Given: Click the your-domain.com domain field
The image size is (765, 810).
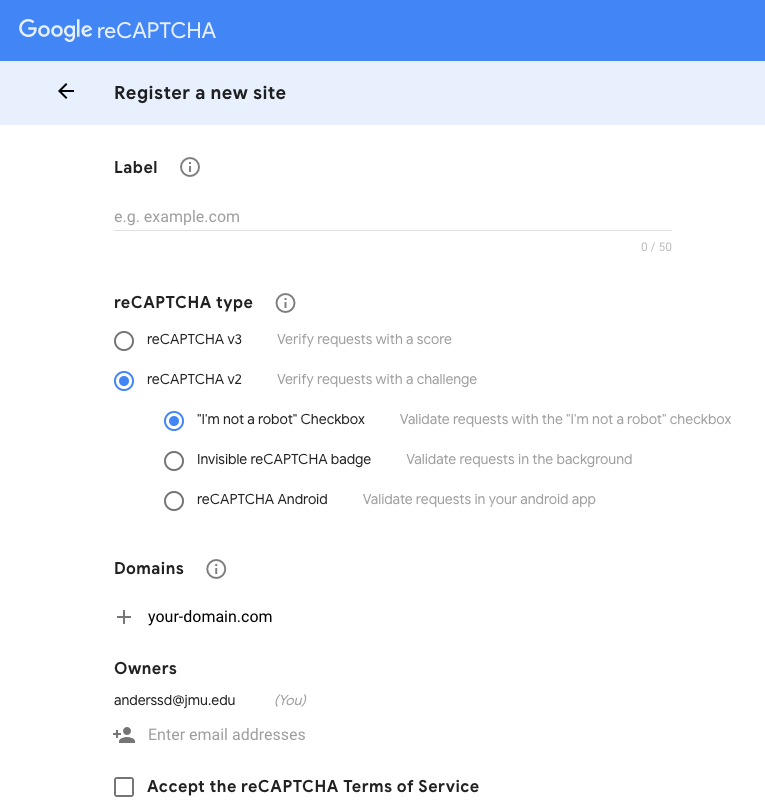Looking at the screenshot, I should point(210,617).
